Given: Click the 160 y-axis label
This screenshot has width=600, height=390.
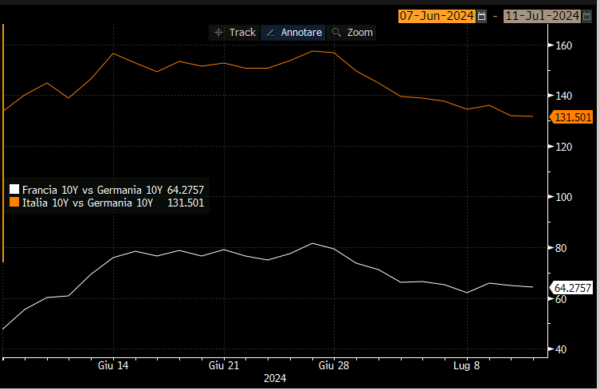Looking at the screenshot, I should (x=563, y=46).
